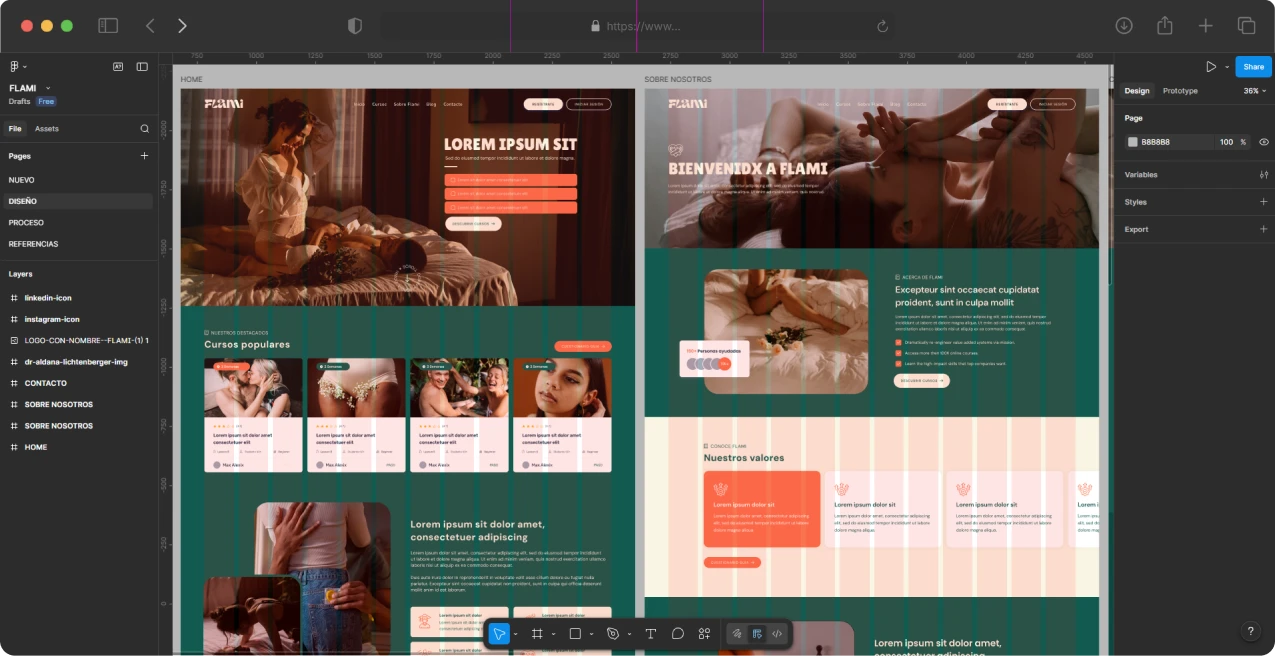This screenshot has width=1275, height=656.
Task: Open the 36% zoom dropdown
Action: [x=1254, y=91]
